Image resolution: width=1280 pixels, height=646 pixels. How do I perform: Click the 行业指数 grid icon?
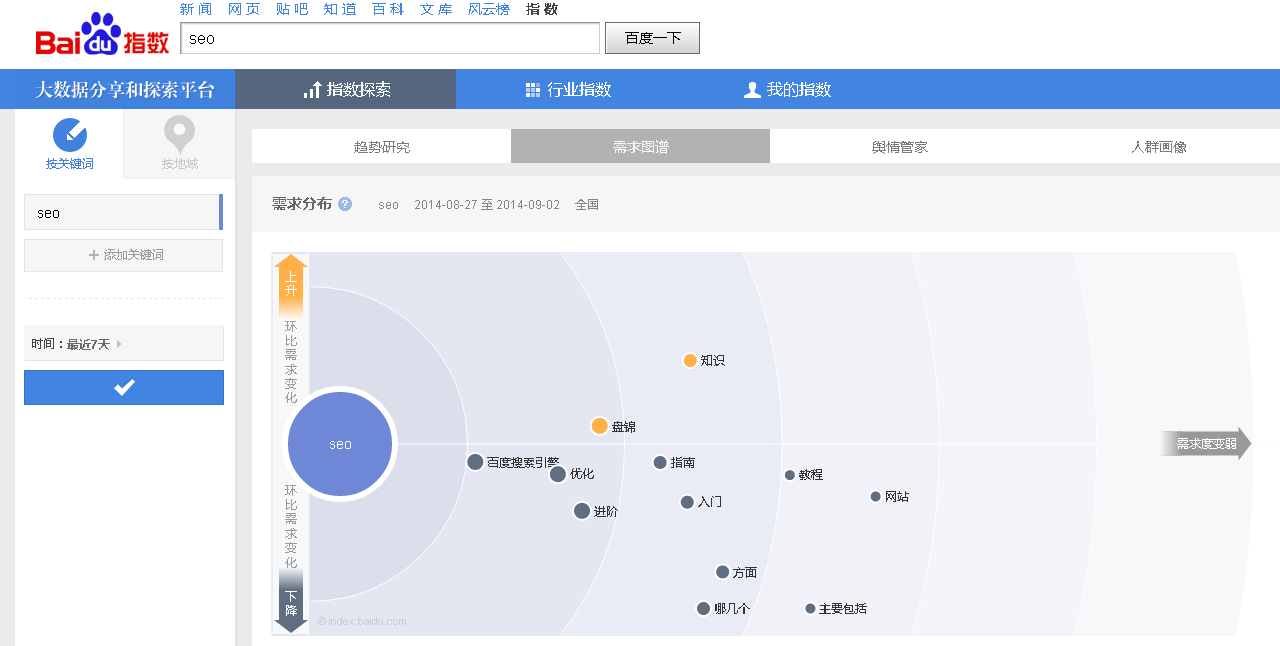click(533, 89)
